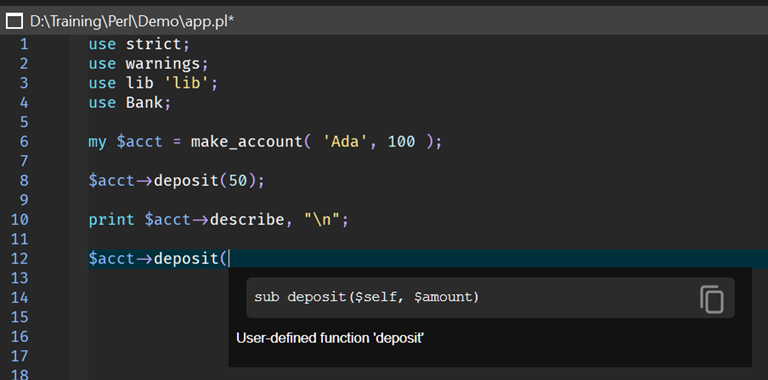Click the "\n" string on line 10
This screenshot has height=380, width=768.
[322, 219]
